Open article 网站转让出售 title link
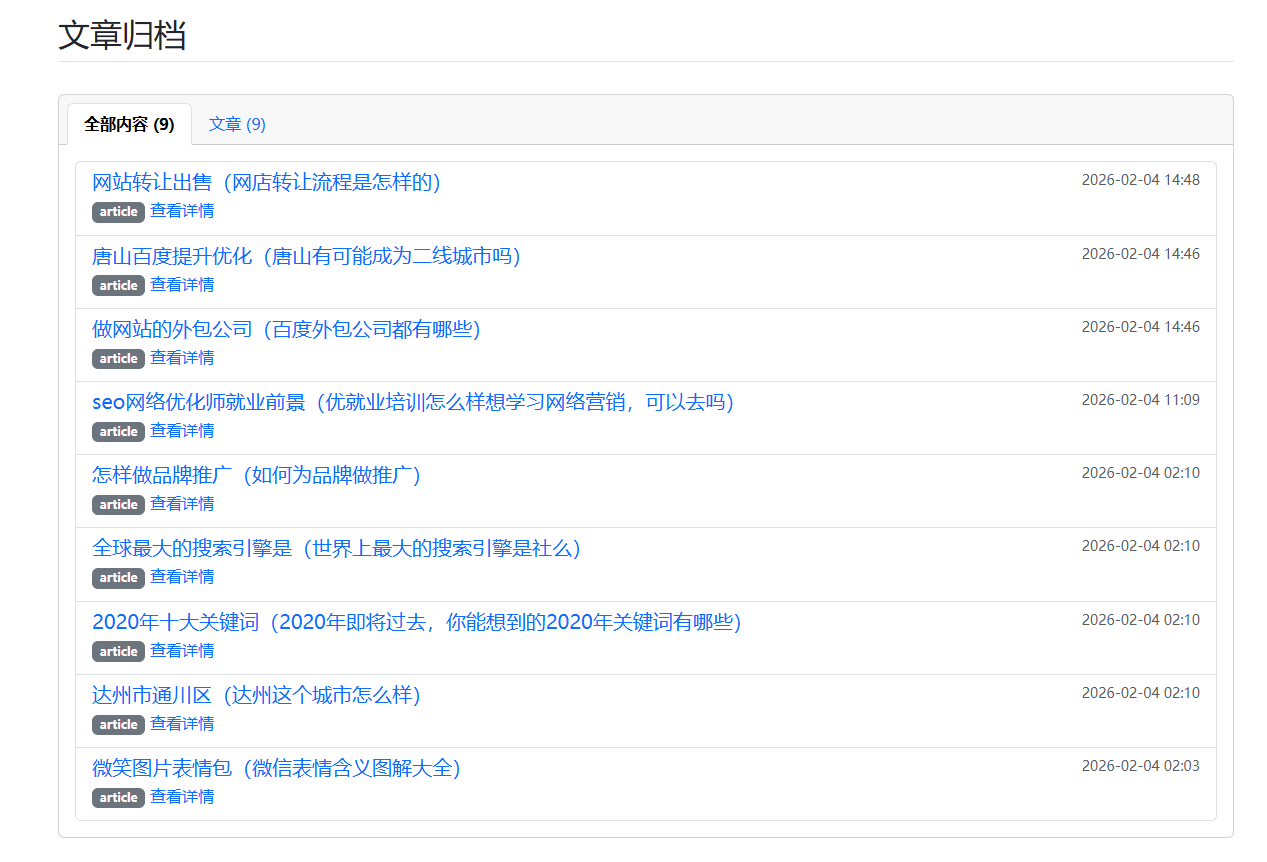This screenshot has height=862, width=1267. (266, 182)
